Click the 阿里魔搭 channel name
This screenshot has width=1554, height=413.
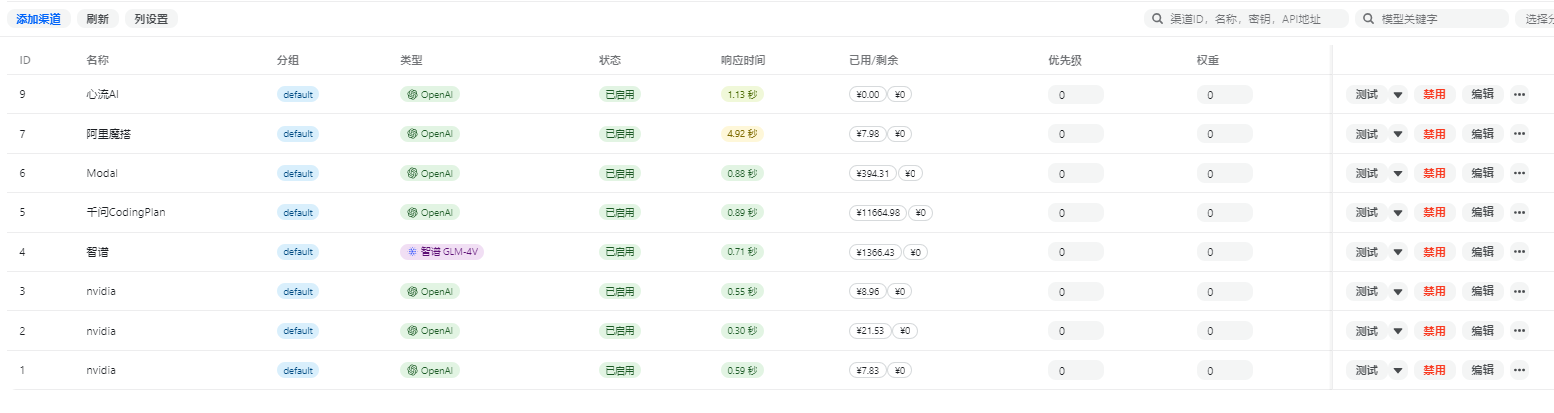click(x=109, y=134)
